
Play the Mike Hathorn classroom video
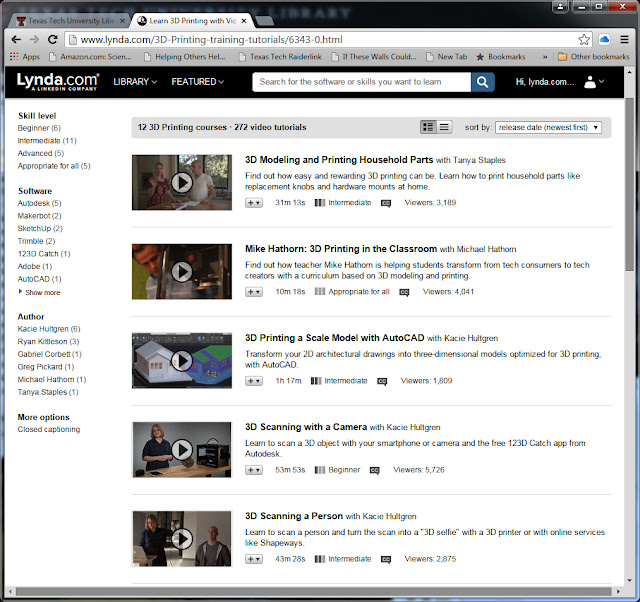pos(182,271)
